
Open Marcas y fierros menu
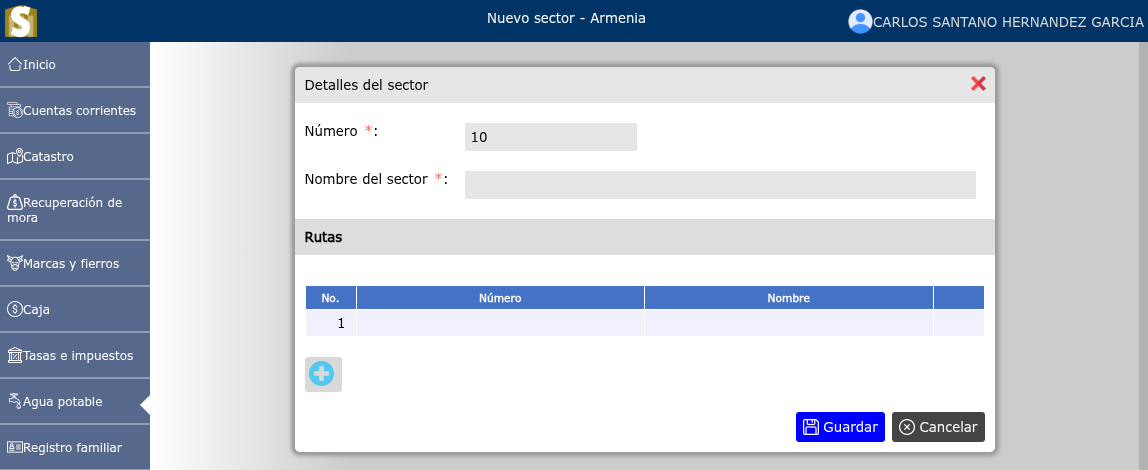[75, 264]
